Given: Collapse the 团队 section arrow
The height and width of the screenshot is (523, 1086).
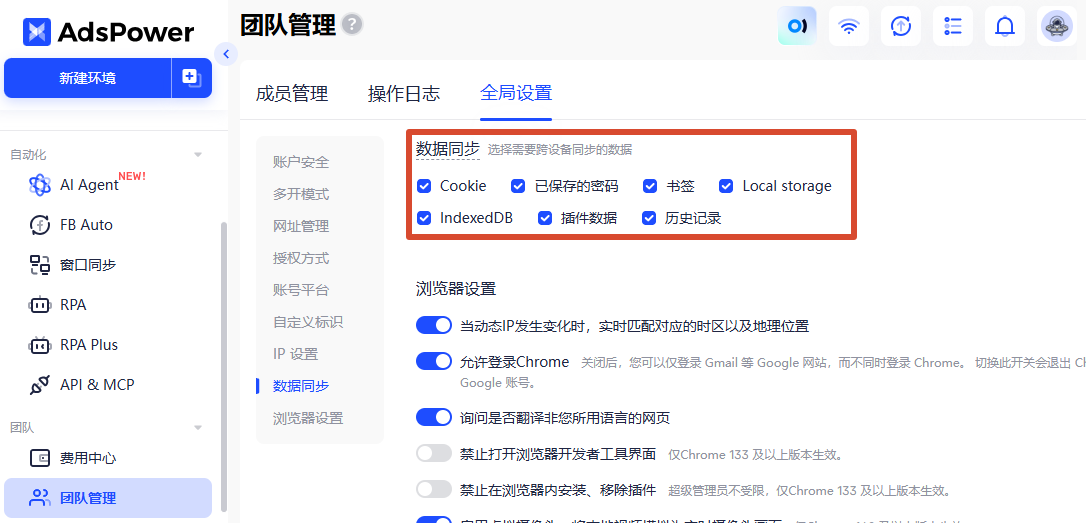Looking at the screenshot, I should point(198,428).
